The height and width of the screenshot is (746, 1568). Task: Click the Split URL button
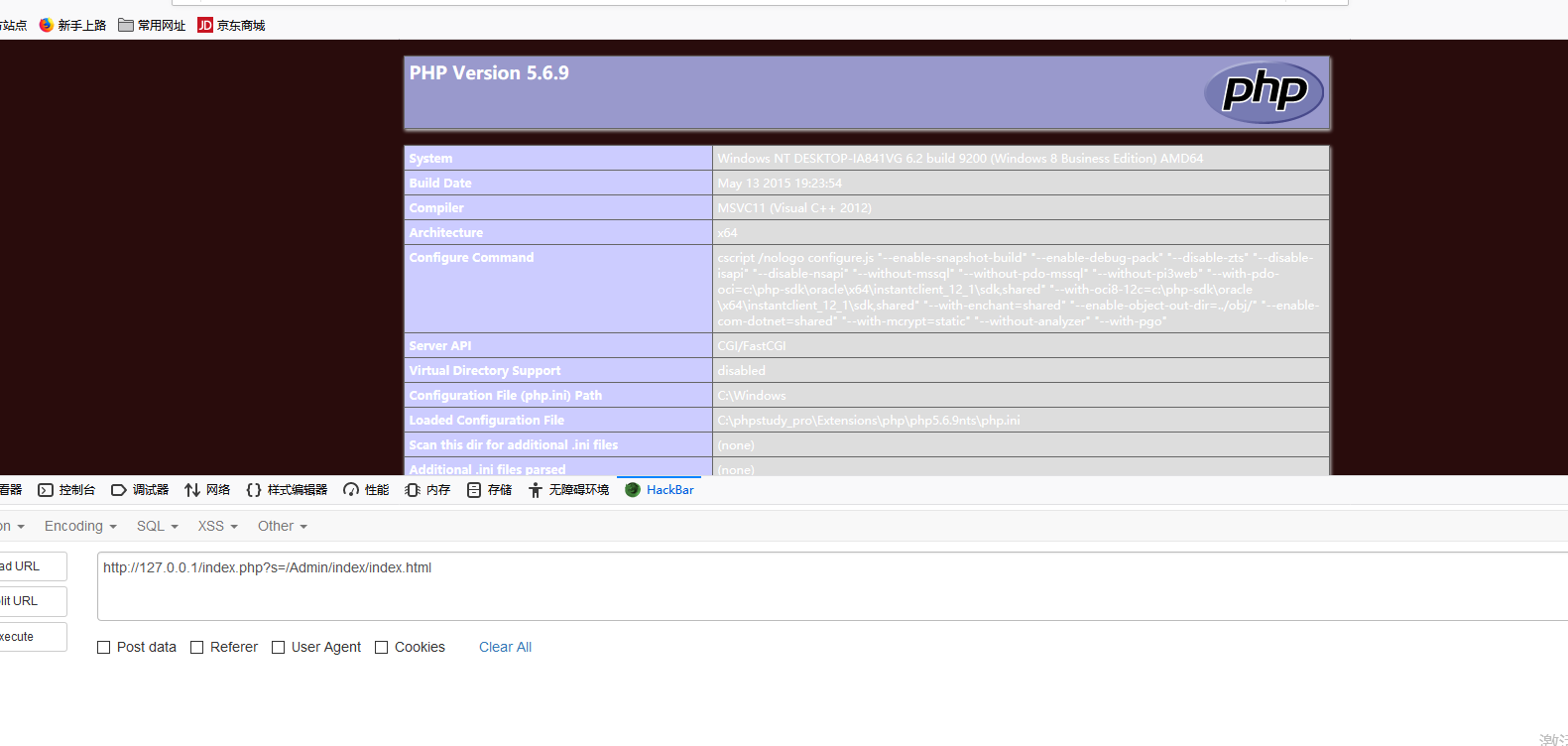point(33,601)
